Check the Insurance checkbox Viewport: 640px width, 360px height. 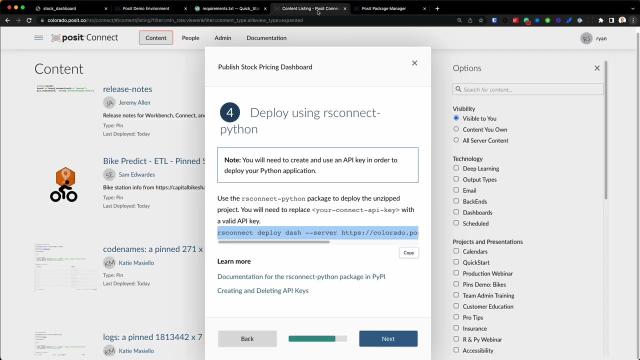(x=456, y=328)
